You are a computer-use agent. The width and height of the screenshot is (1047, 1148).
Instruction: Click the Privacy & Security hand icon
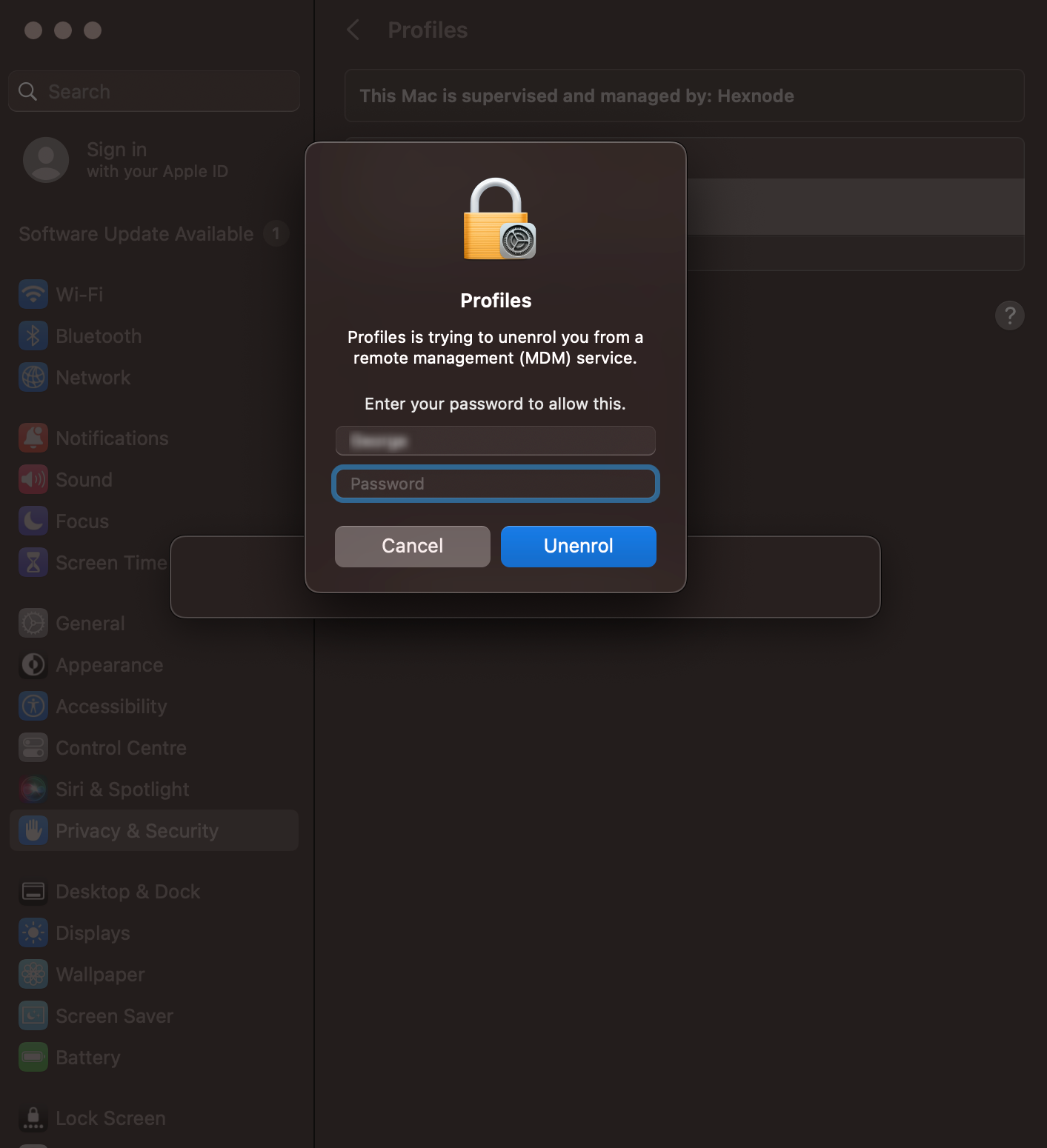click(33, 831)
